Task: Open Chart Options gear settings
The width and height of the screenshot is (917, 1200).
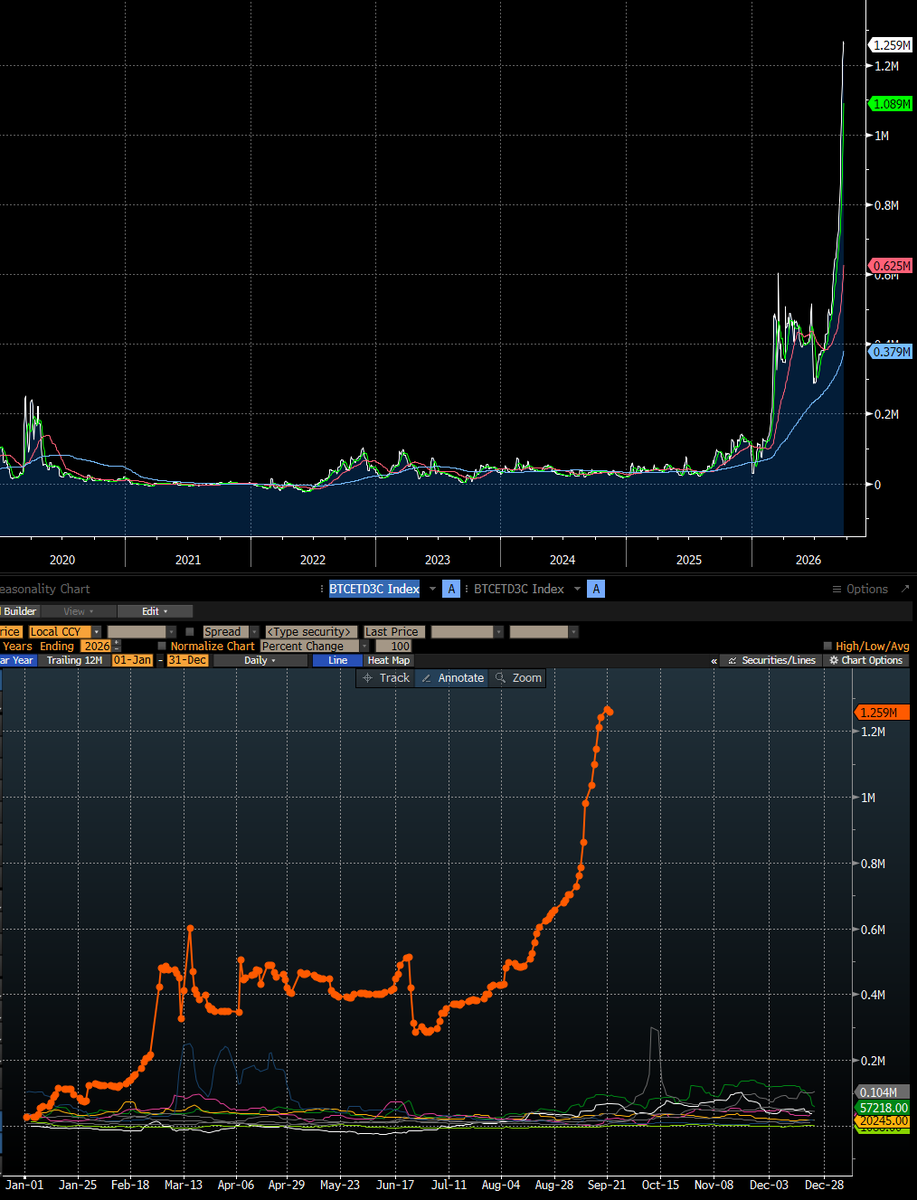Action: [x=866, y=661]
